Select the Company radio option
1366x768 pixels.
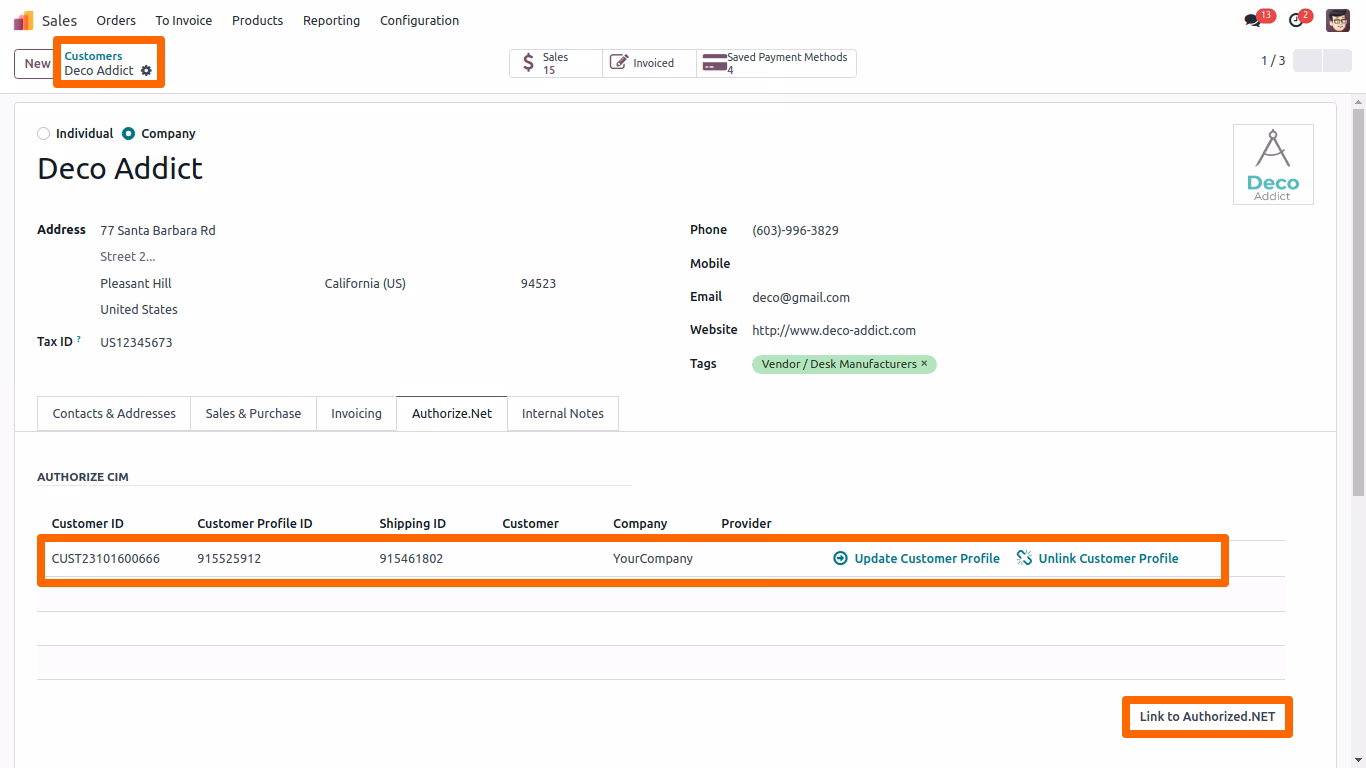[128, 134]
